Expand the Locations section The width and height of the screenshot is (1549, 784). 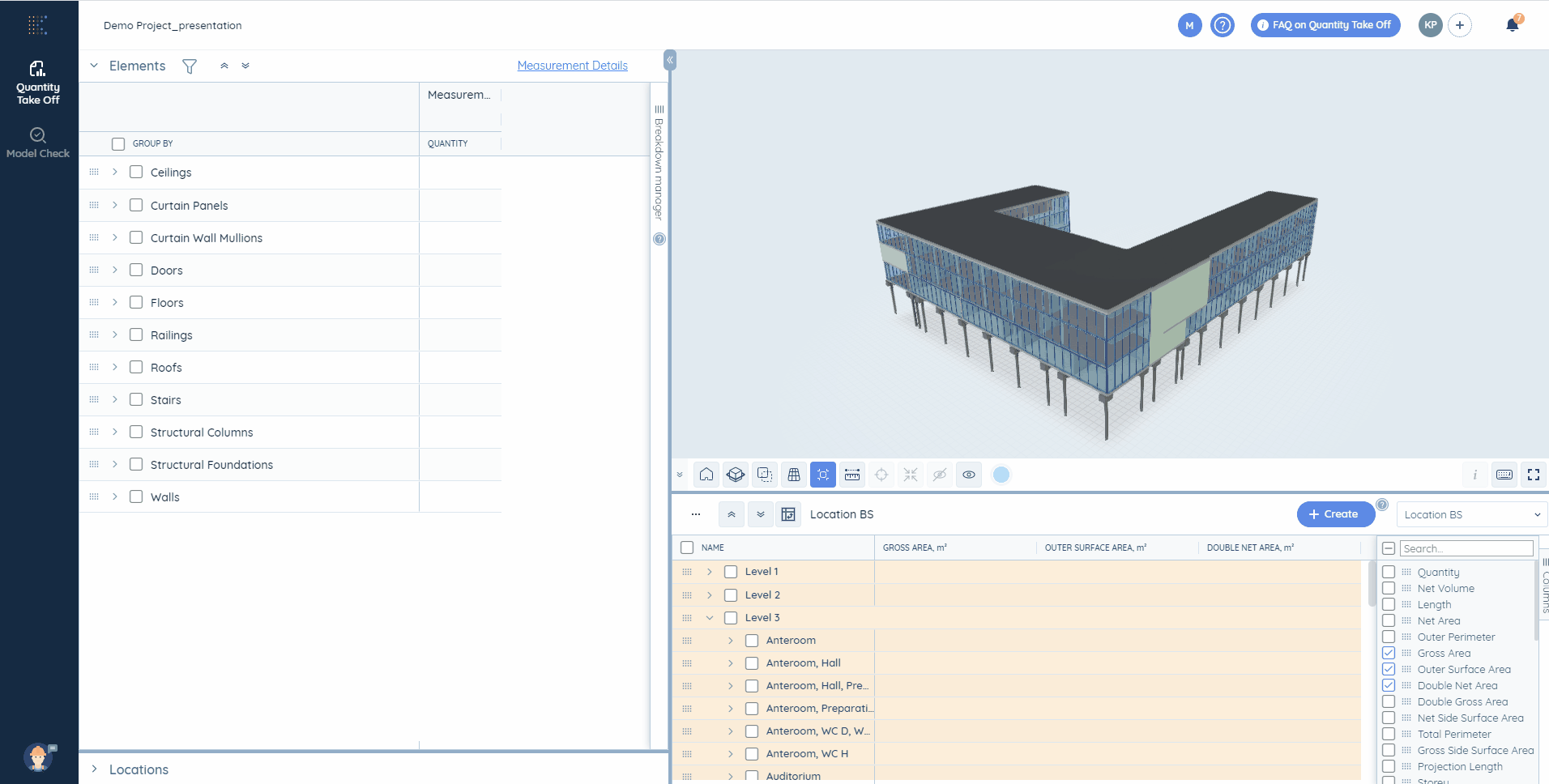[x=94, y=769]
